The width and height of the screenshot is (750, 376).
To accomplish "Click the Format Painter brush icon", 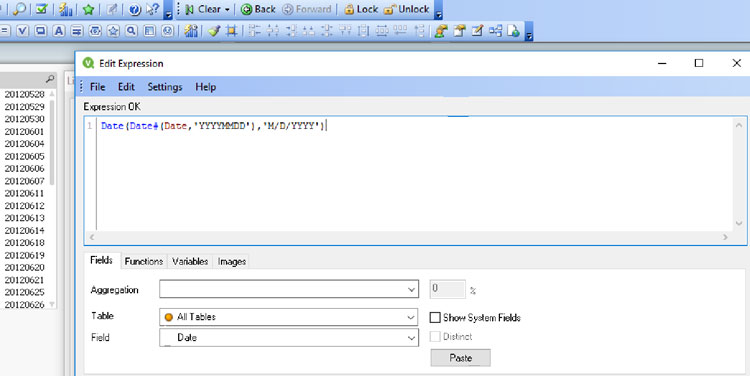I will [214, 31].
